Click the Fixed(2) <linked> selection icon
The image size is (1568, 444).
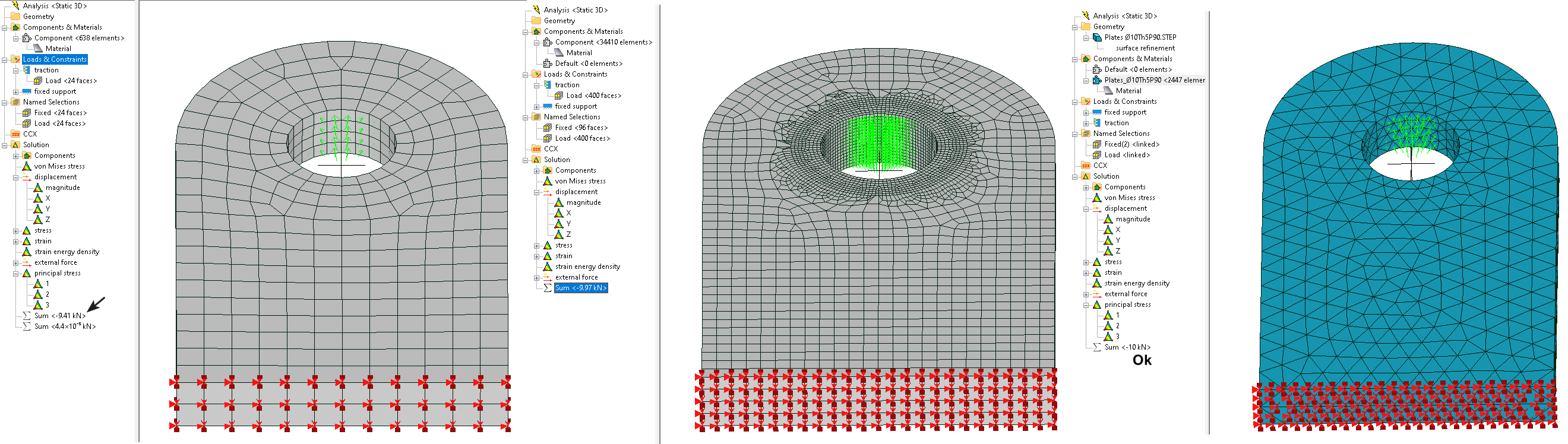(x=1097, y=145)
